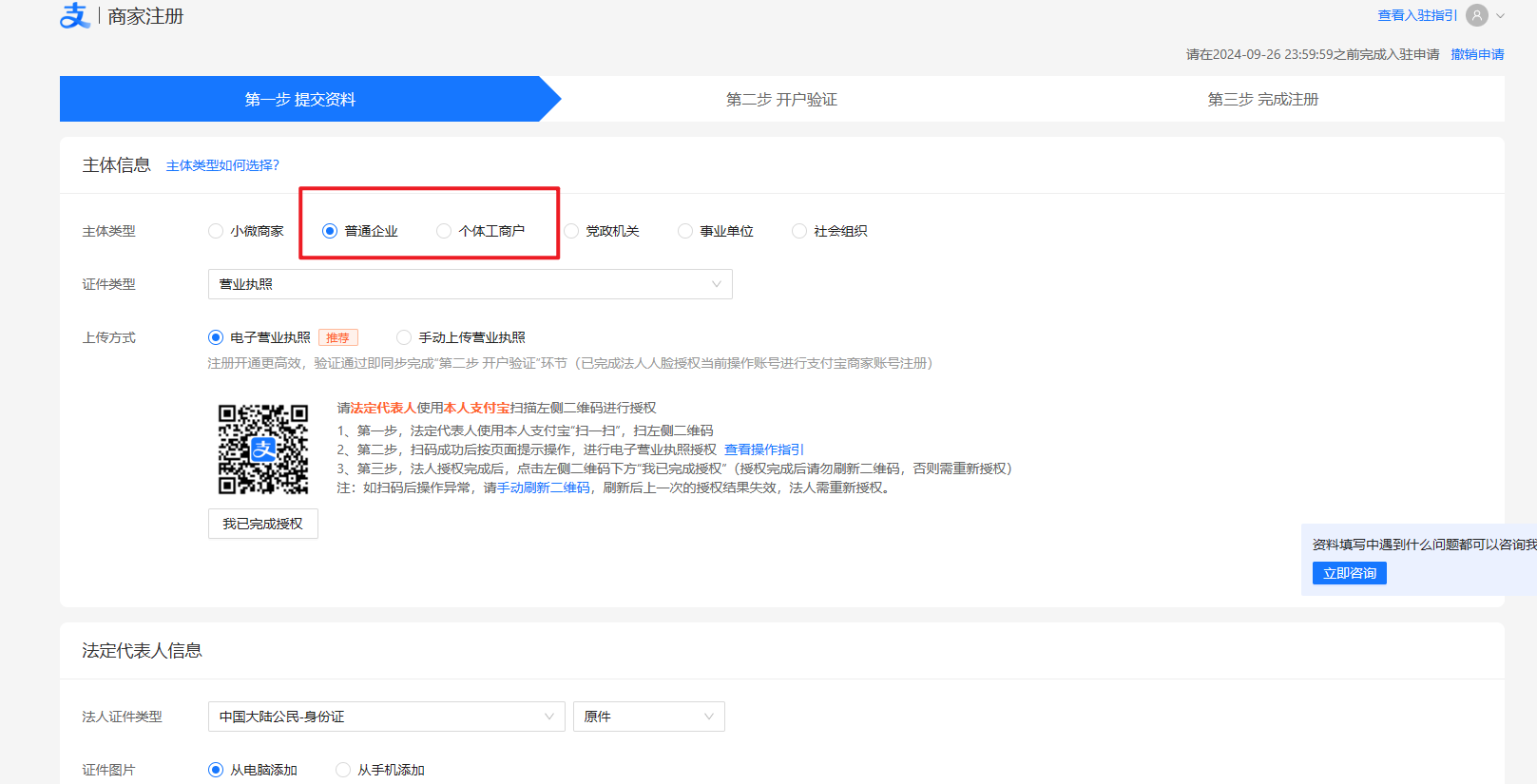Select the 小微商家 radio option
The image size is (1537, 784).
click(216, 231)
